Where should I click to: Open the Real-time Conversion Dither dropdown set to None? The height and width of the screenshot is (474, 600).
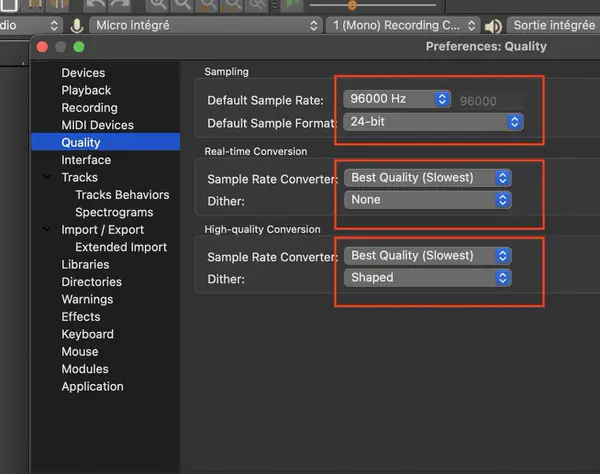click(428, 200)
